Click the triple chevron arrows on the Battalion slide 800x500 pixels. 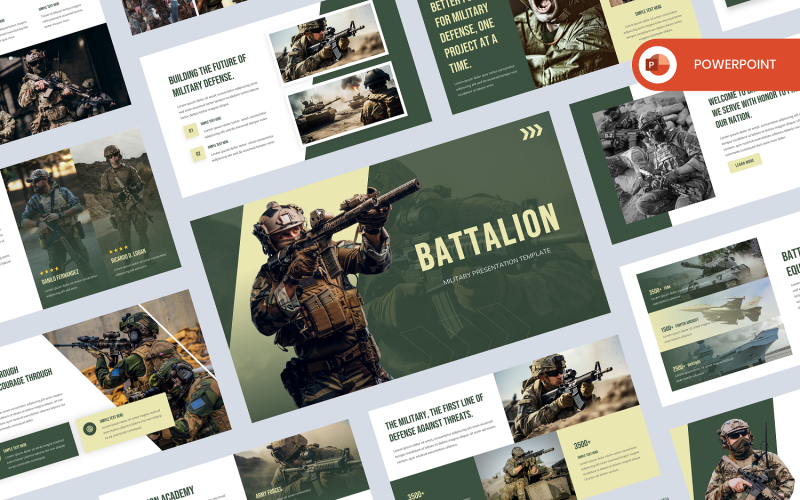coord(531,132)
